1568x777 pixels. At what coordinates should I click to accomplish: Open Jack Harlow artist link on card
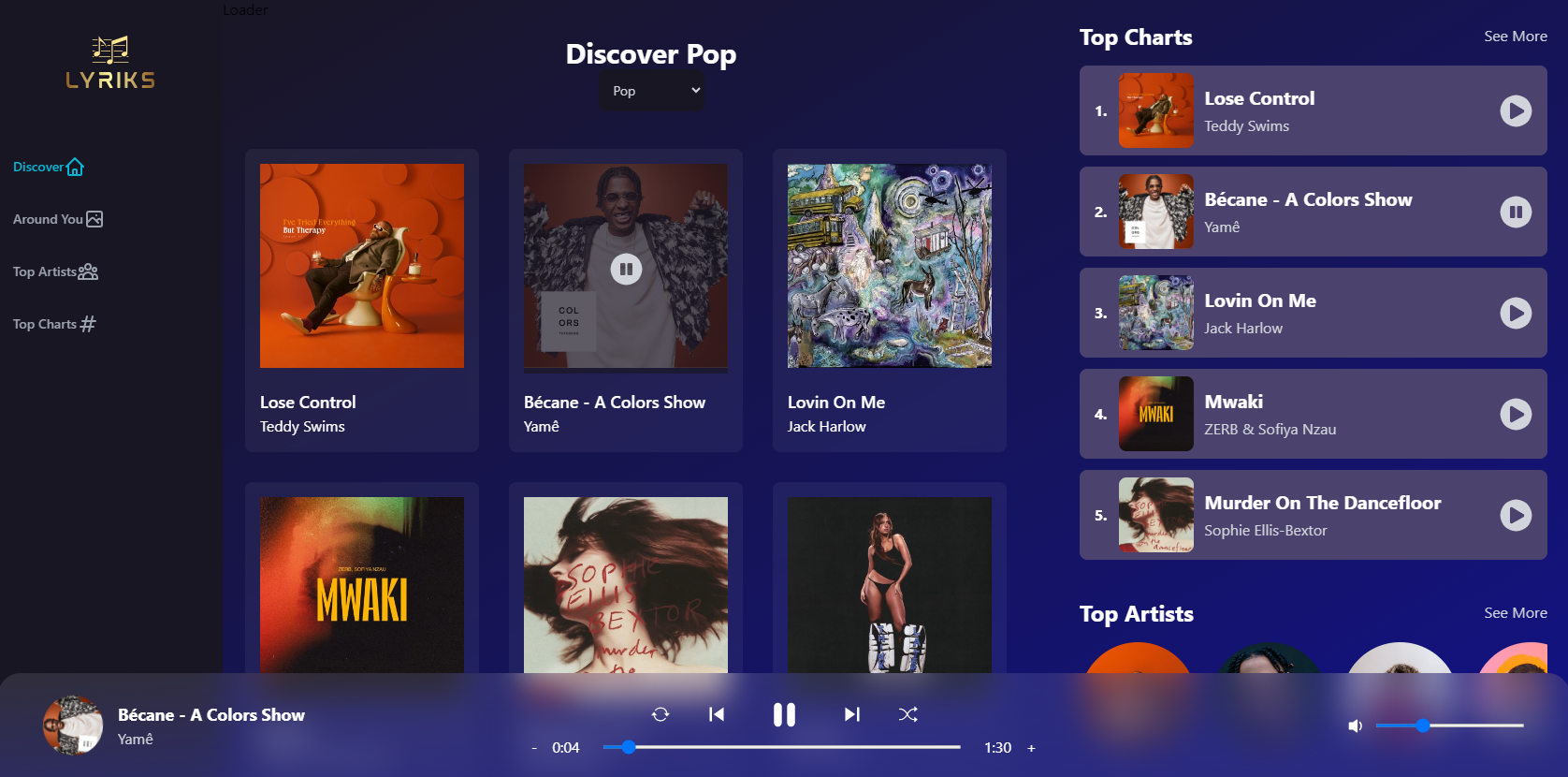click(x=827, y=427)
